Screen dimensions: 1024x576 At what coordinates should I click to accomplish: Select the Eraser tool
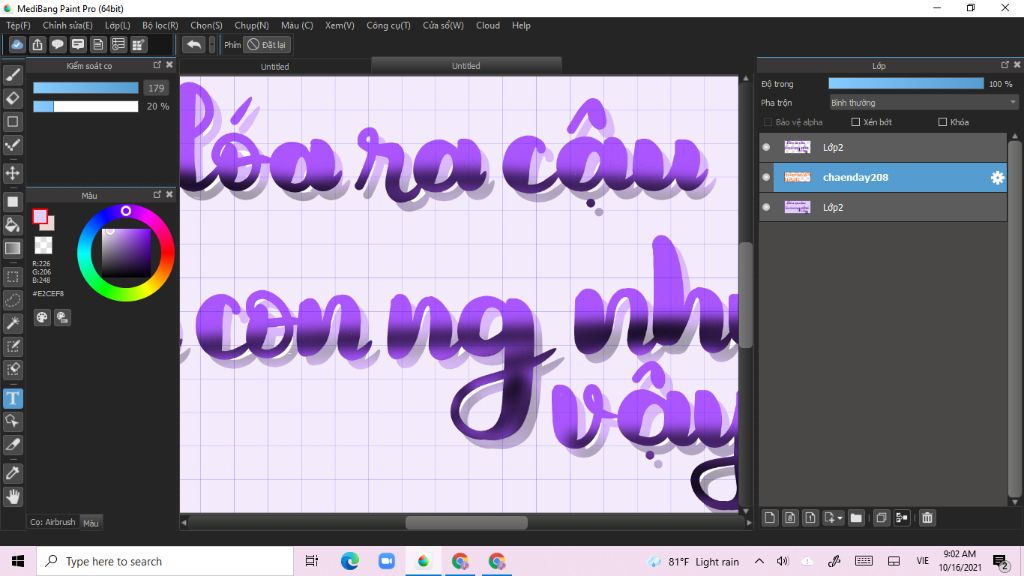(x=12, y=98)
